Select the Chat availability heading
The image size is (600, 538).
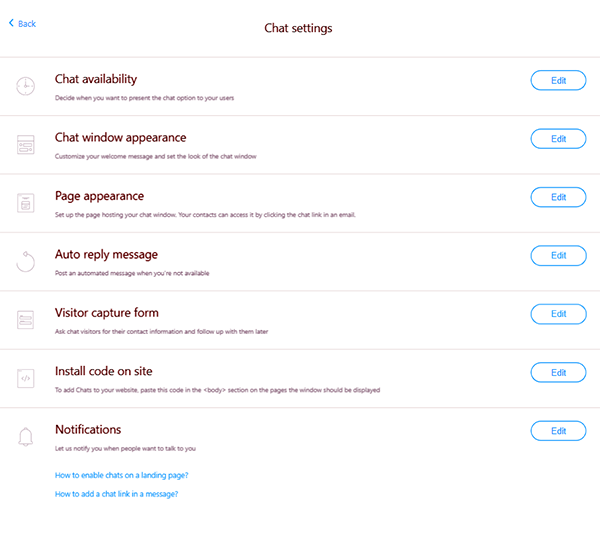click(96, 79)
